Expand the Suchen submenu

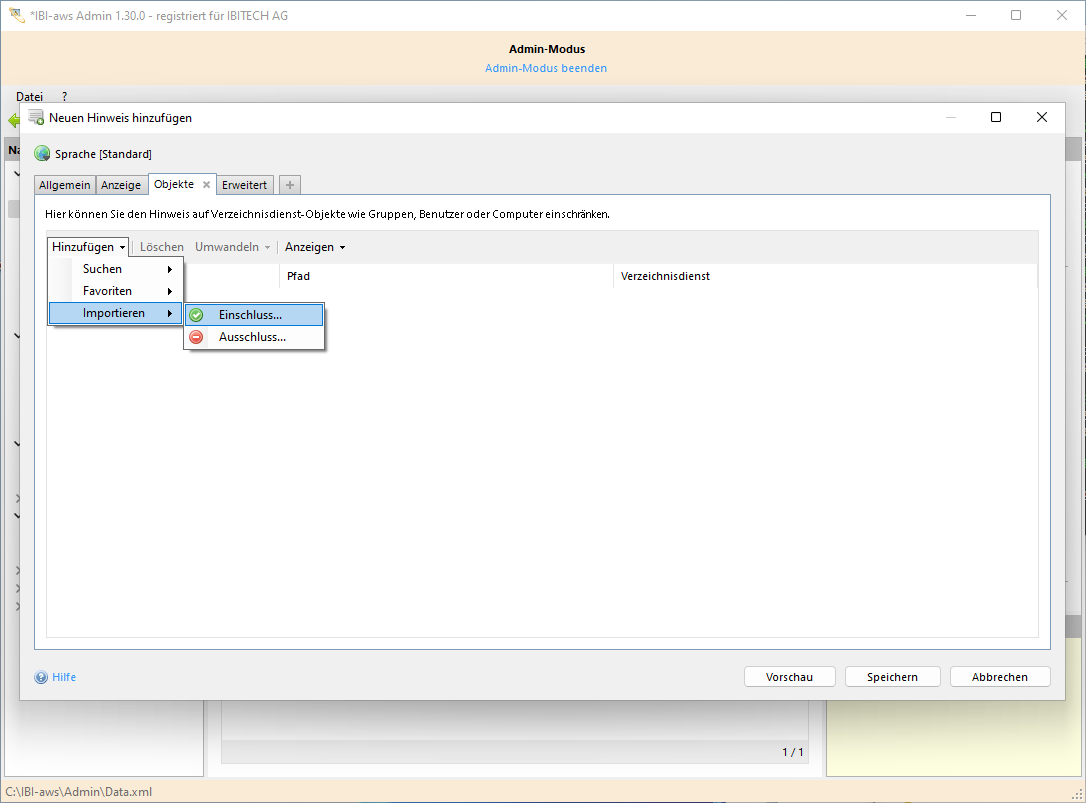pyautogui.click(x=116, y=269)
